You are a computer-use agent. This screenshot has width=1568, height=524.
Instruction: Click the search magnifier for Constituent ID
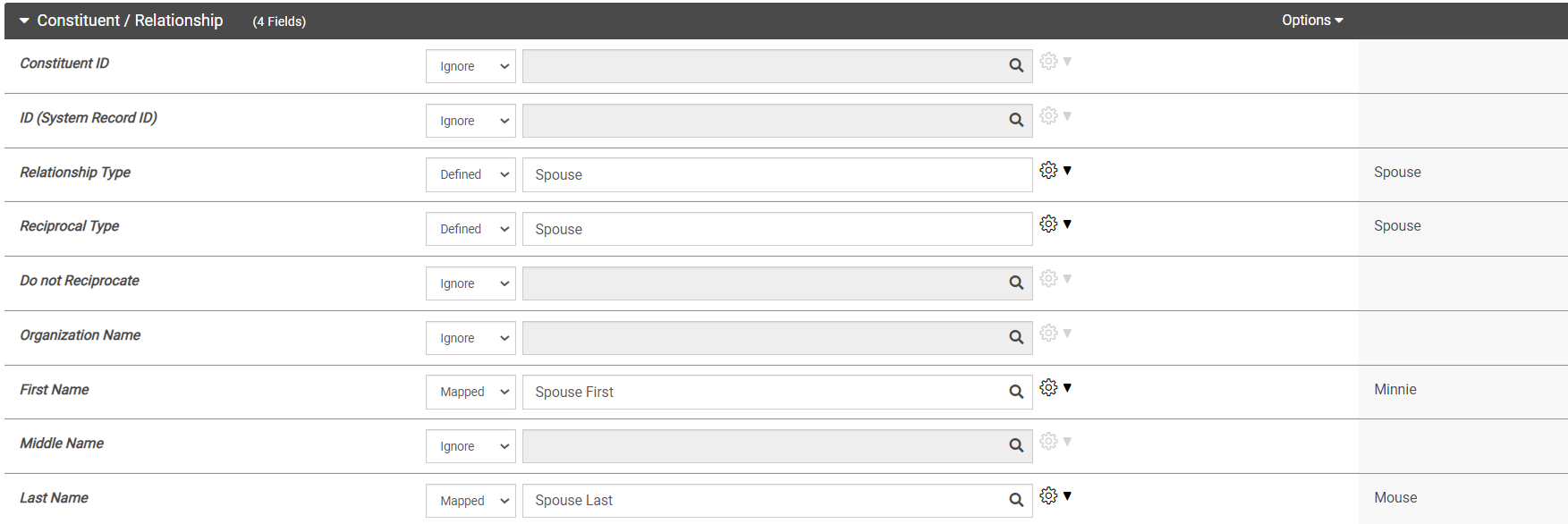tap(1016, 65)
